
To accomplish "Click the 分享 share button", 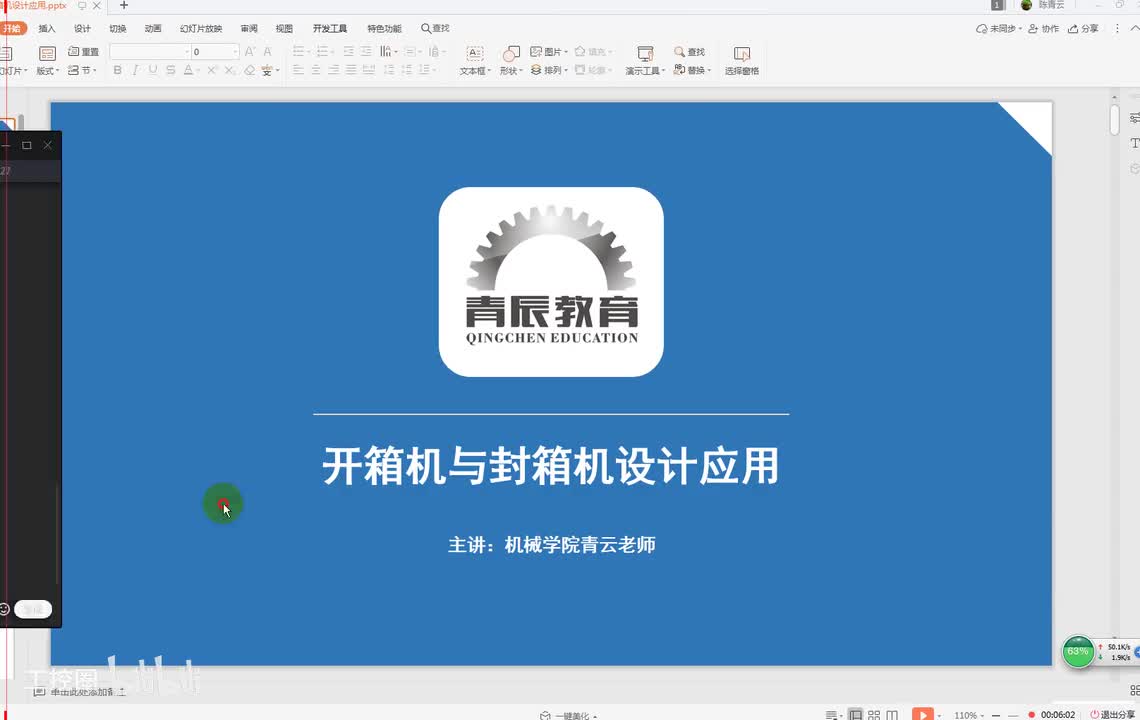I will pos(1083,28).
